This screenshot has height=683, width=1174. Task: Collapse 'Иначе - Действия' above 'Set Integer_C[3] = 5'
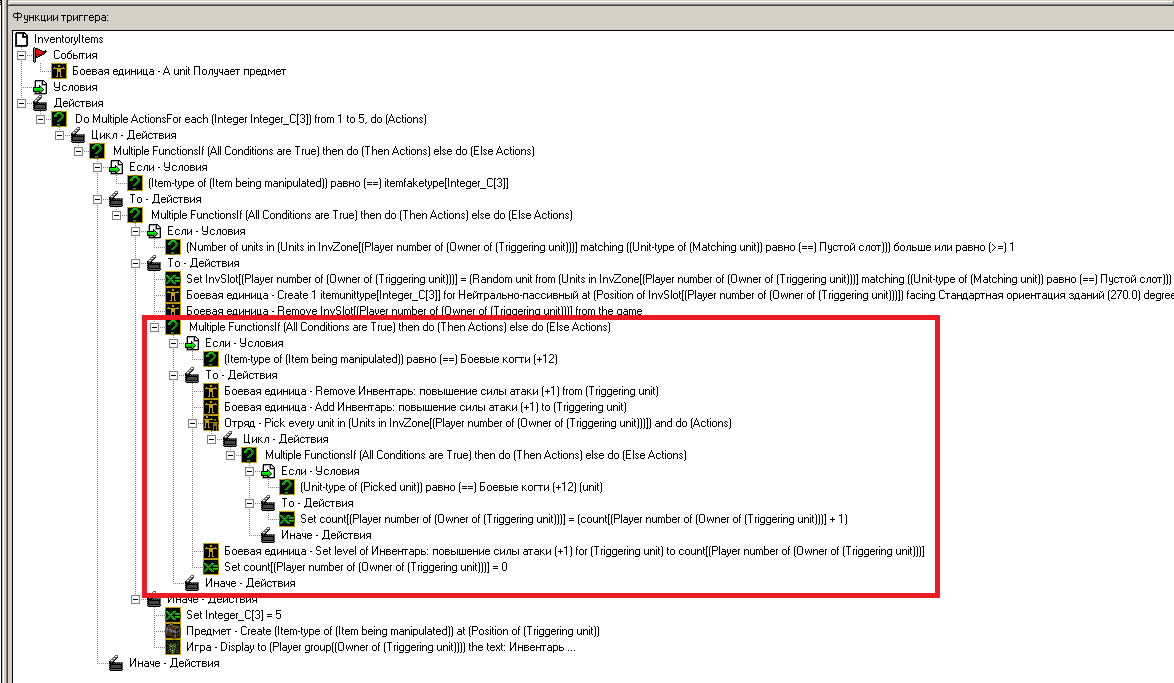(136, 599)
